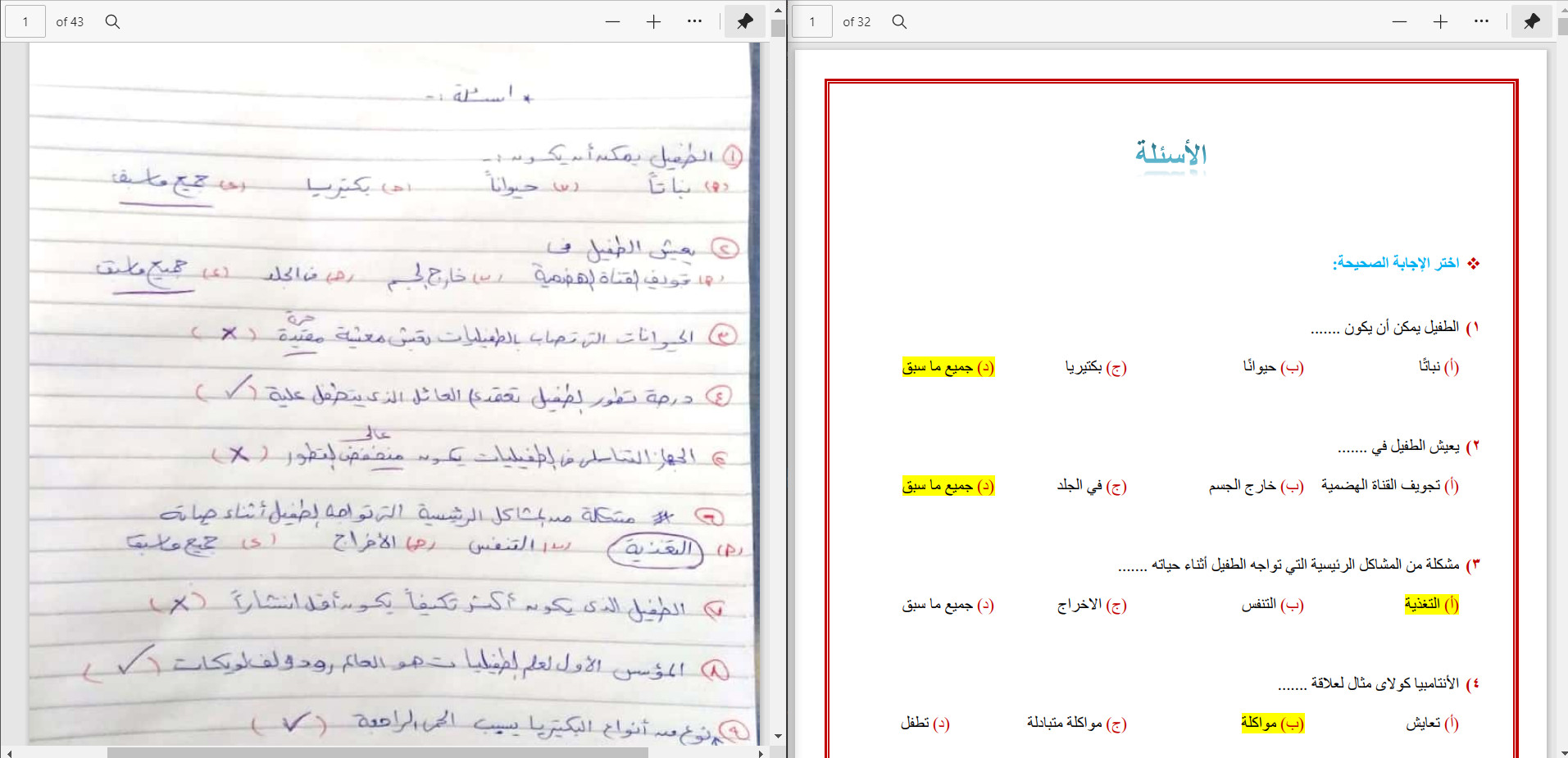The image size is (1568, 758).
Task: Unpin the left PDF toolbar
Action: click(x=744, y=21)
